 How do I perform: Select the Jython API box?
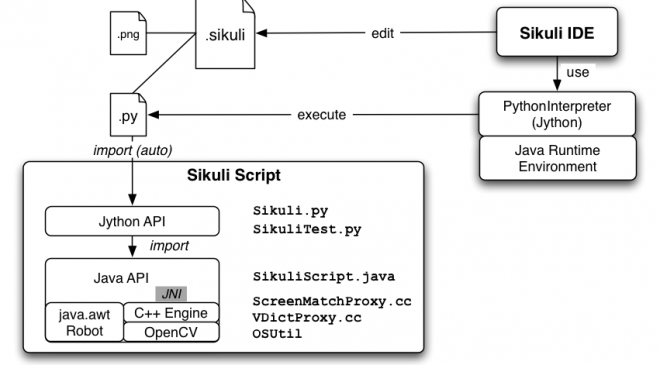(x=132, y=221)
